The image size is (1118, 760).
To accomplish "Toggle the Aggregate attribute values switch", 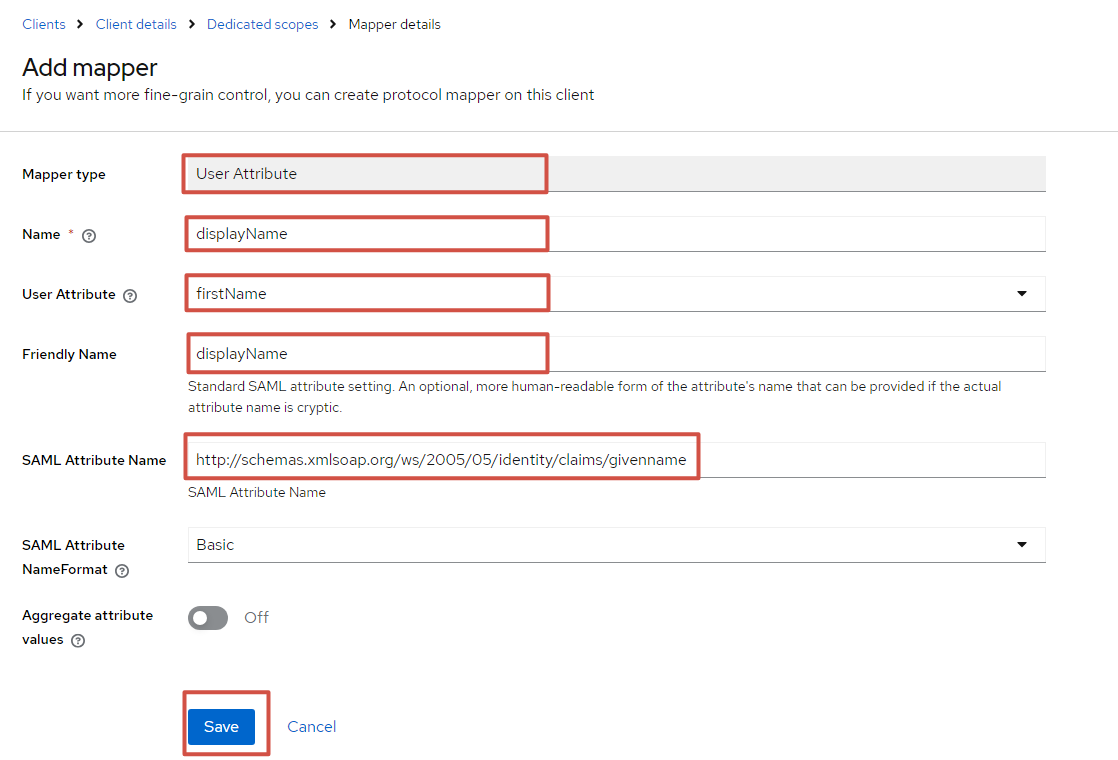I will click(208, 618).
